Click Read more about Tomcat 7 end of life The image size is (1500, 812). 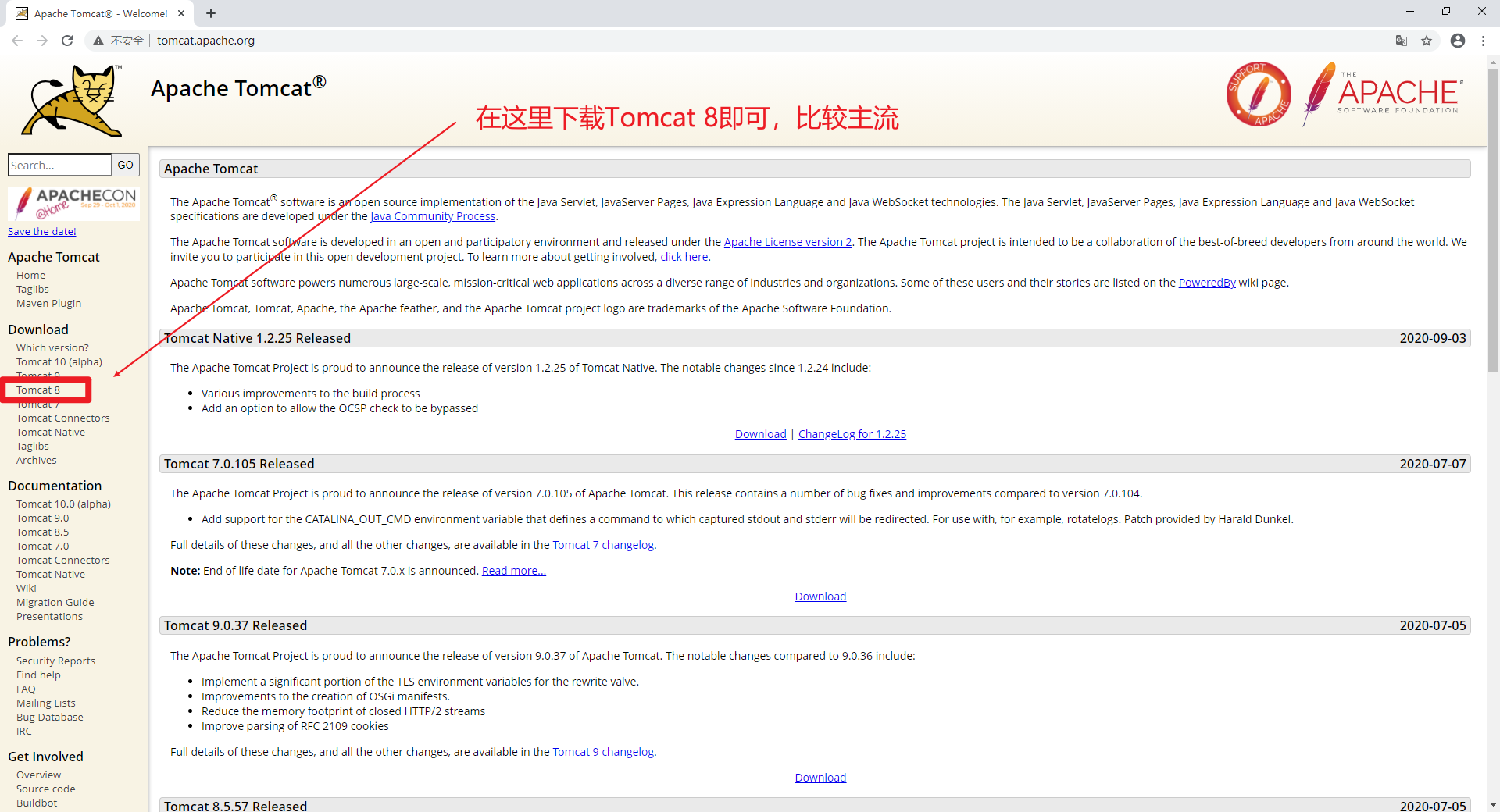tap(514, 571)
